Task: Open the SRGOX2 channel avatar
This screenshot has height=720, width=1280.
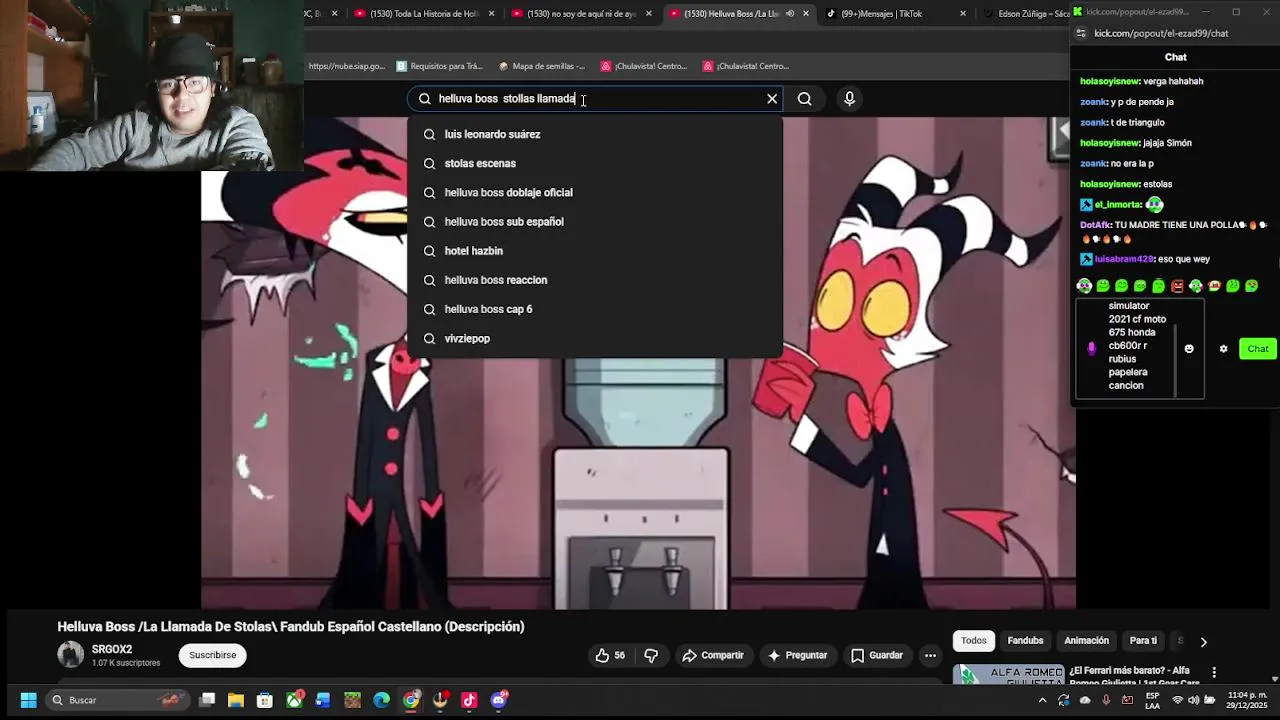Action: click(71, 655)
